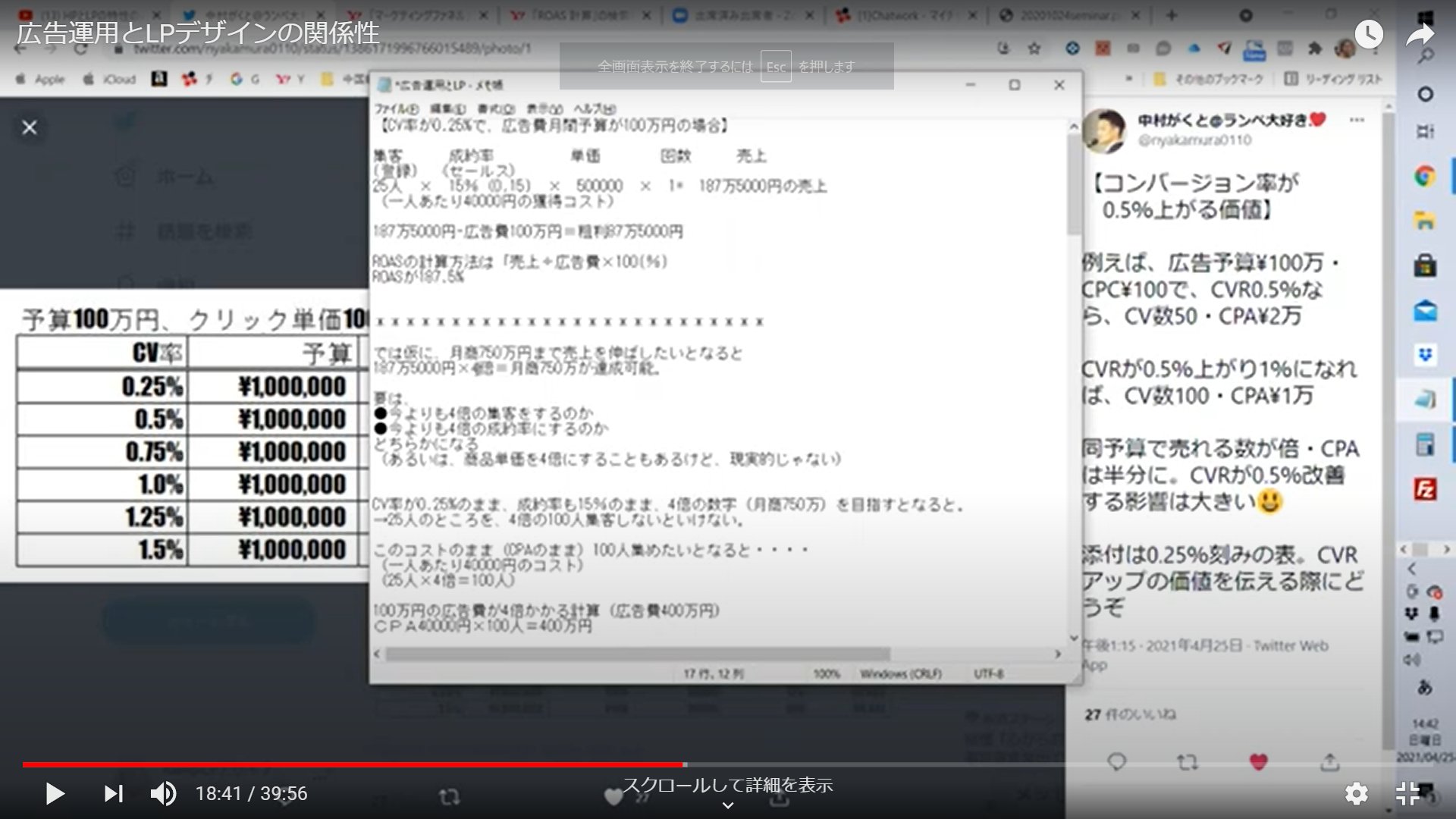The height and width of the screenshot is (819, 1456).
Task: Click the tweet share upload icon
Action: 1329,761
